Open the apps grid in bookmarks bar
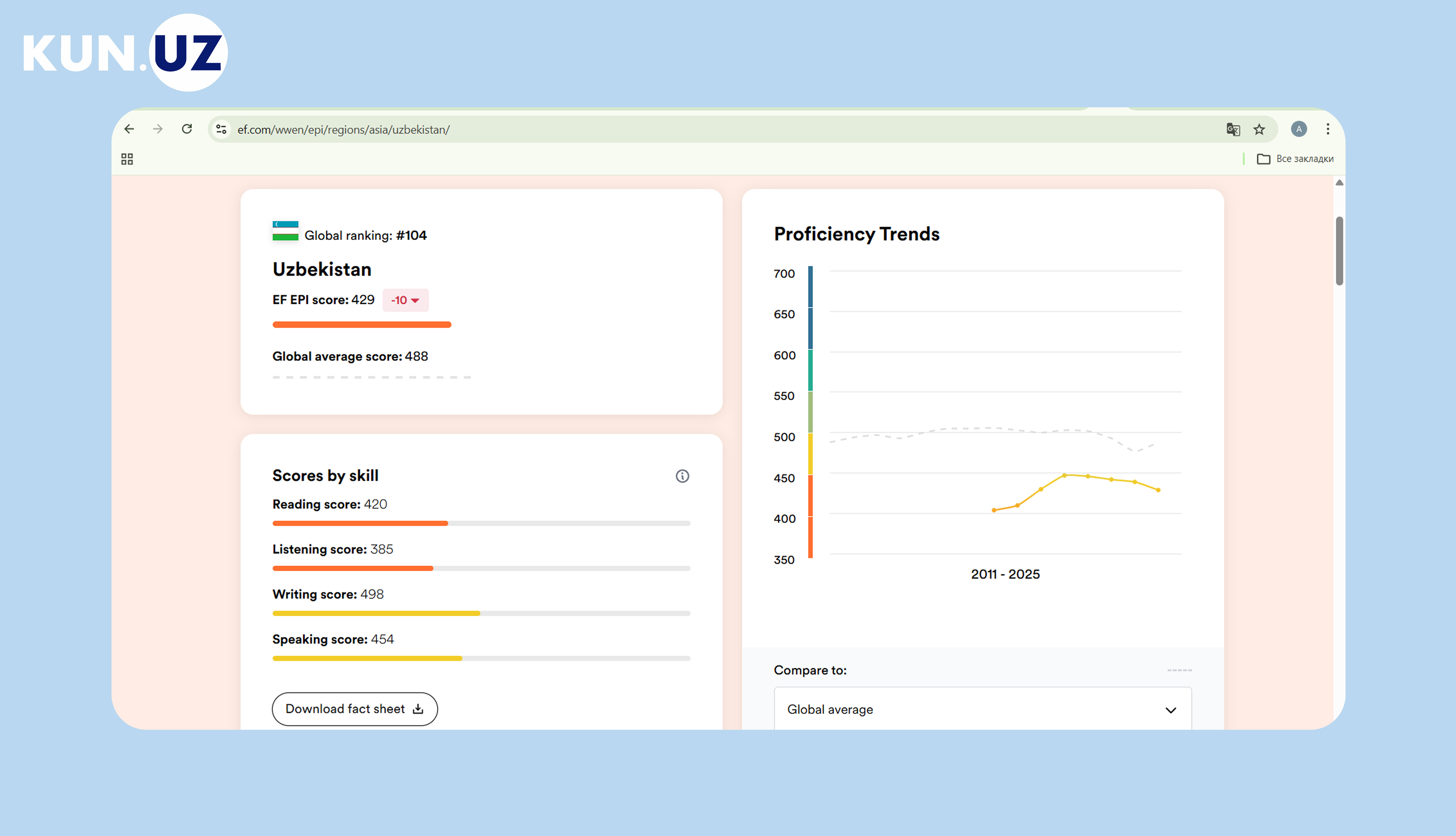This screenshot has width=1456, height=836. tap(127, 159)
